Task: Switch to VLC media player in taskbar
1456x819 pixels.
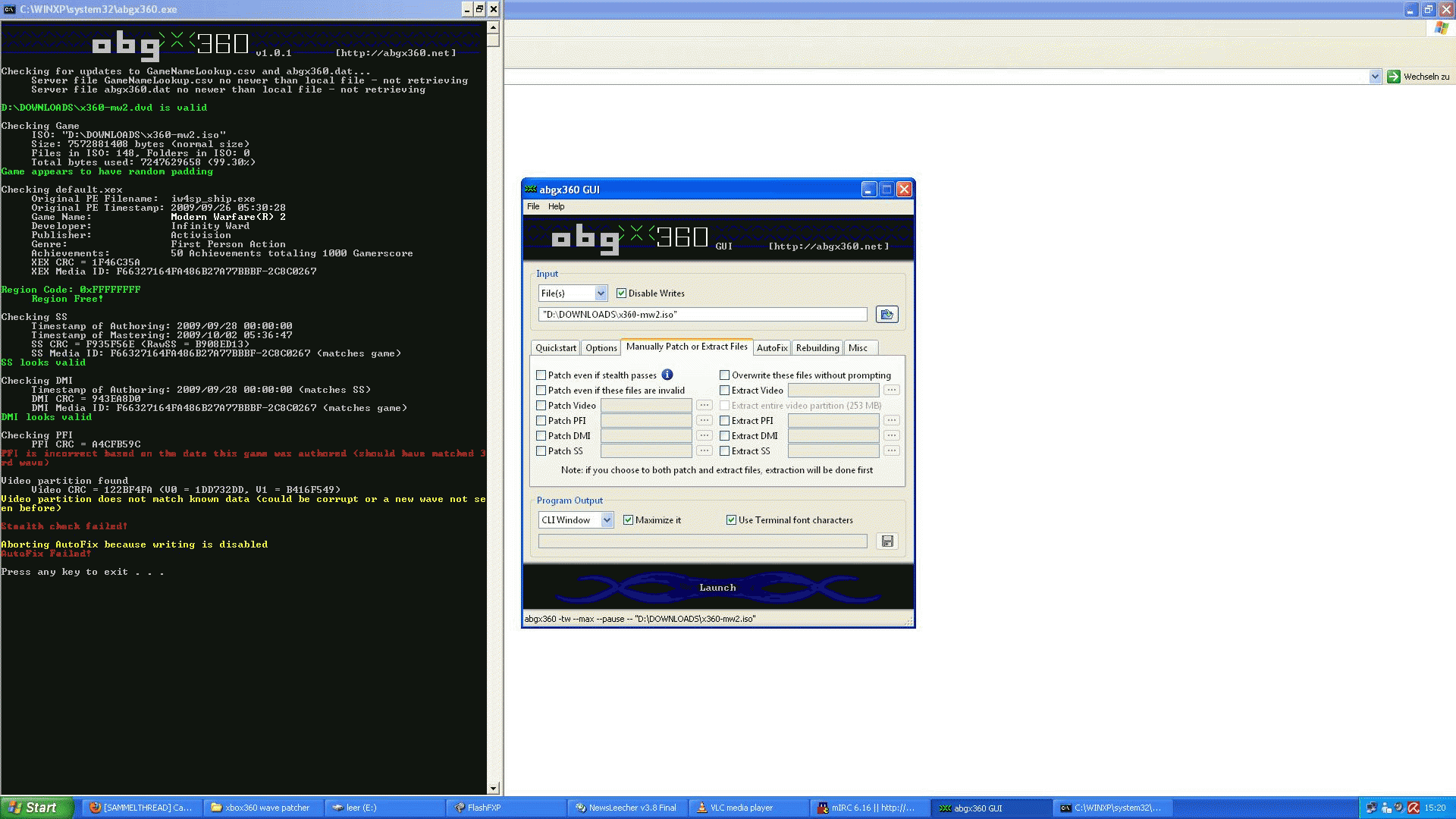Action: tap(748, 808)
